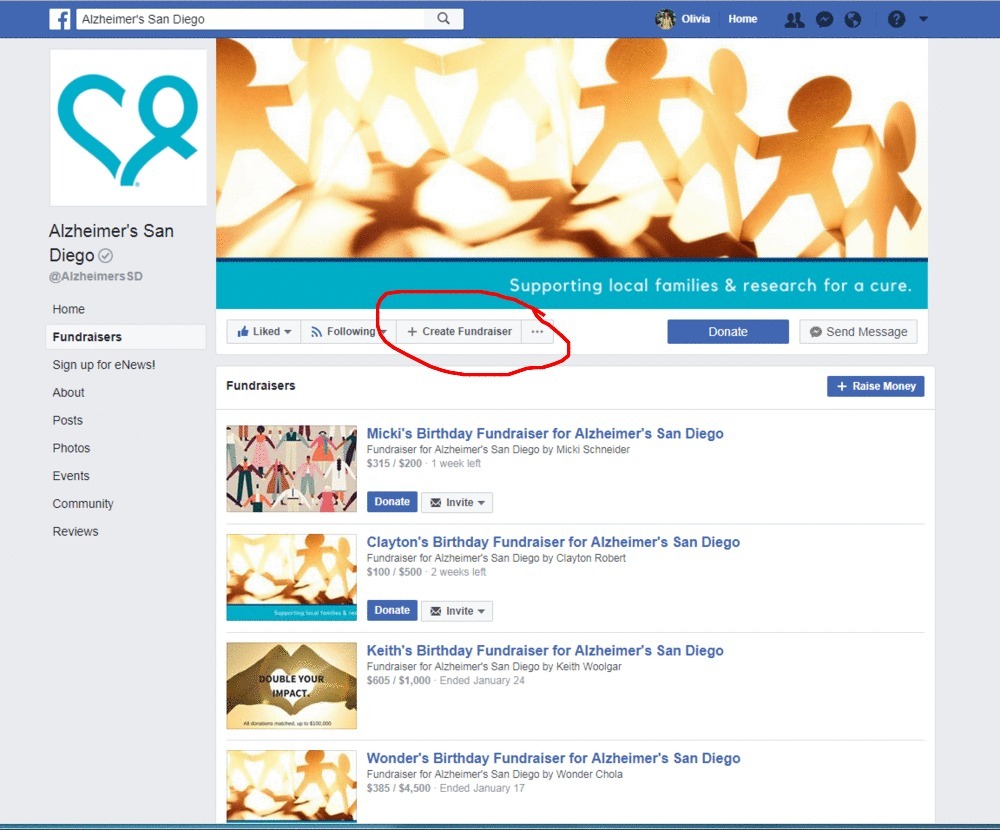Open Olivia's profile name link
The width and height of the screenshot is (1000, 830).
coord(695,19)
